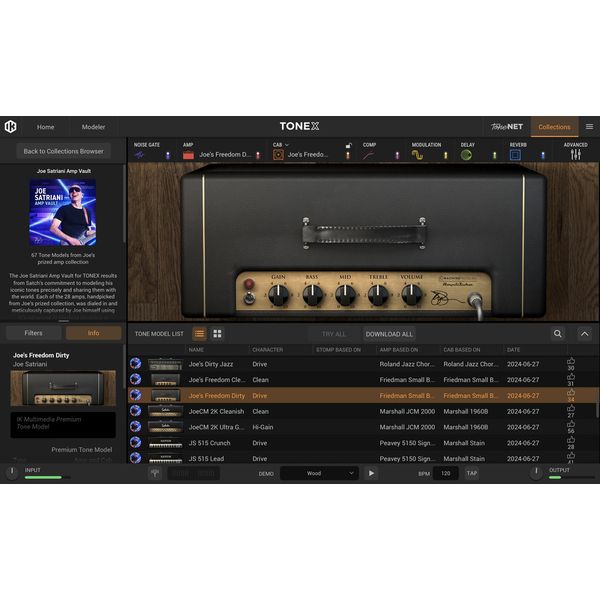Viewport: 600px width, 600px height.
Task: Open the Modeler tab
Action: coord(93,127)
